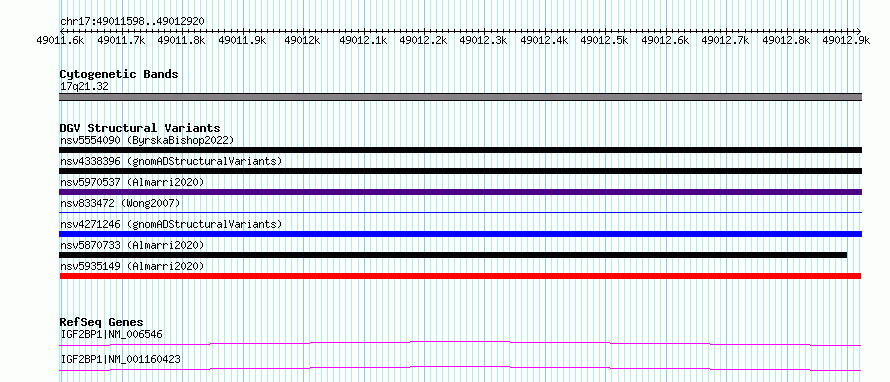Click the 49012.9k ruler tick label
The height and width of the screenshot is (382, 890).
click(846, 40)
